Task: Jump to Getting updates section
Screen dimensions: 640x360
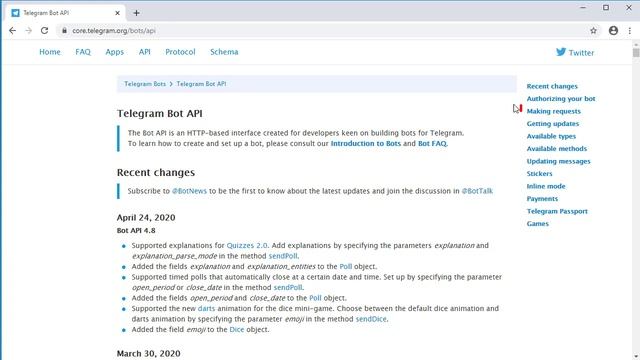Action: click(553, 124)
